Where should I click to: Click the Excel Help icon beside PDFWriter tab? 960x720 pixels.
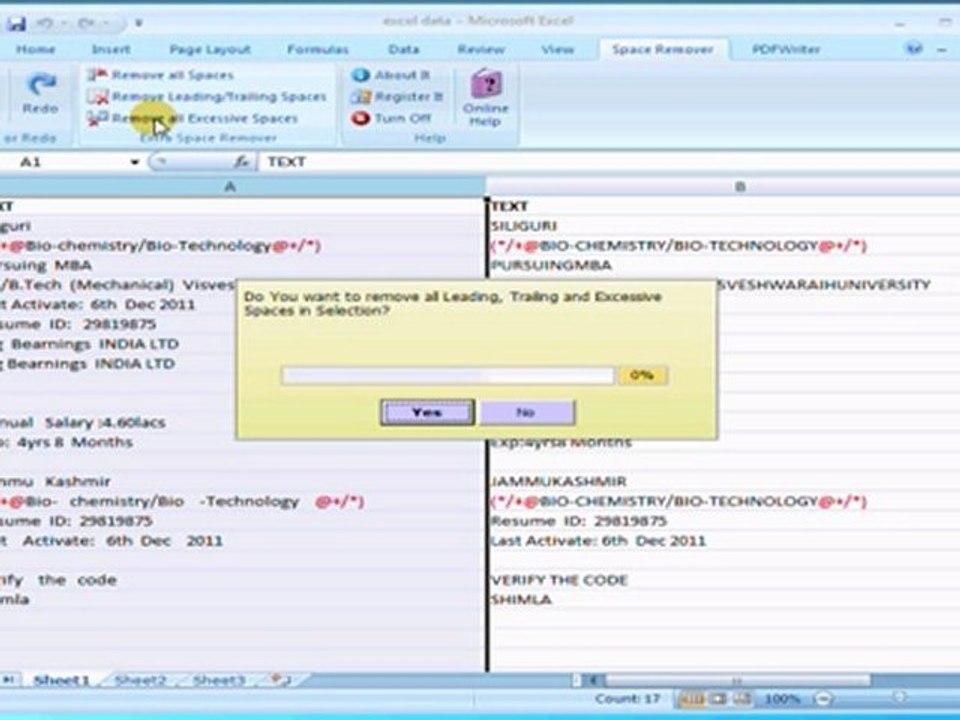tap(914, 48)
